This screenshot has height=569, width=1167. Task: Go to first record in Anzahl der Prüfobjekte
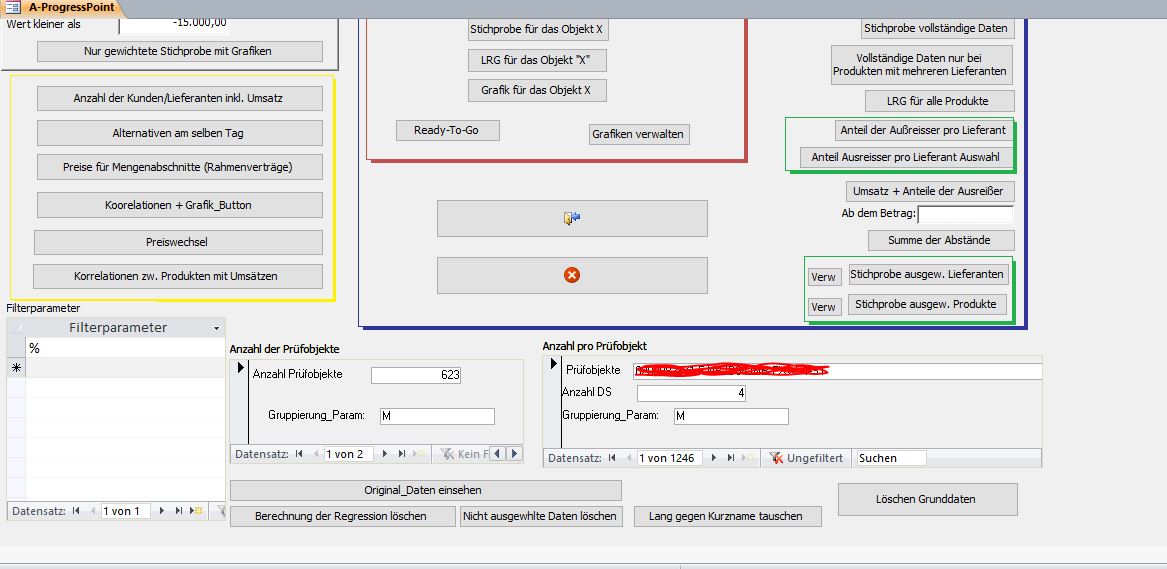pyautogui.click(x=299, y=454)
